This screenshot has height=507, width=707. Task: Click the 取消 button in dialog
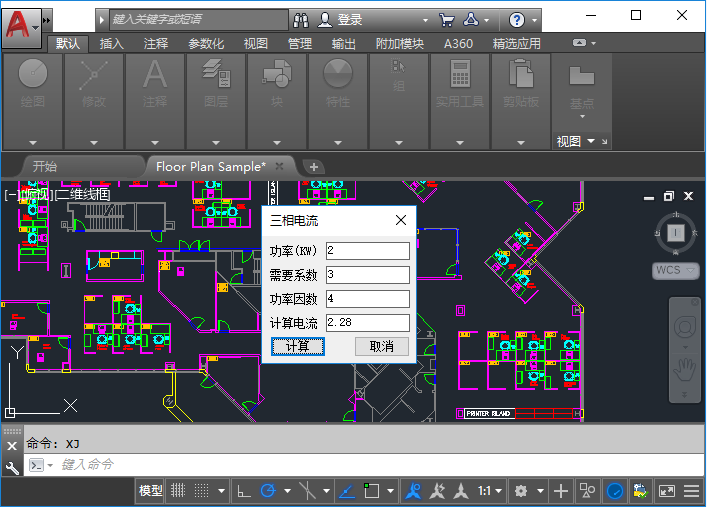[381, 346]
